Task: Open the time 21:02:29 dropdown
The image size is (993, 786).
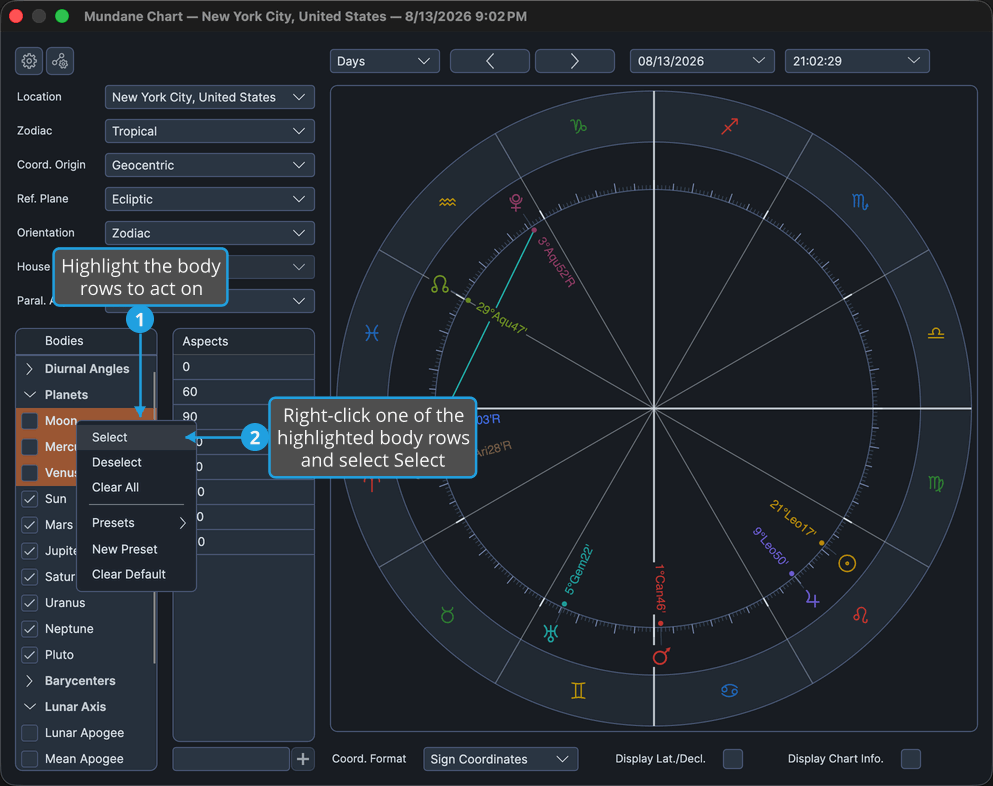Action: (x=857, y=61)
